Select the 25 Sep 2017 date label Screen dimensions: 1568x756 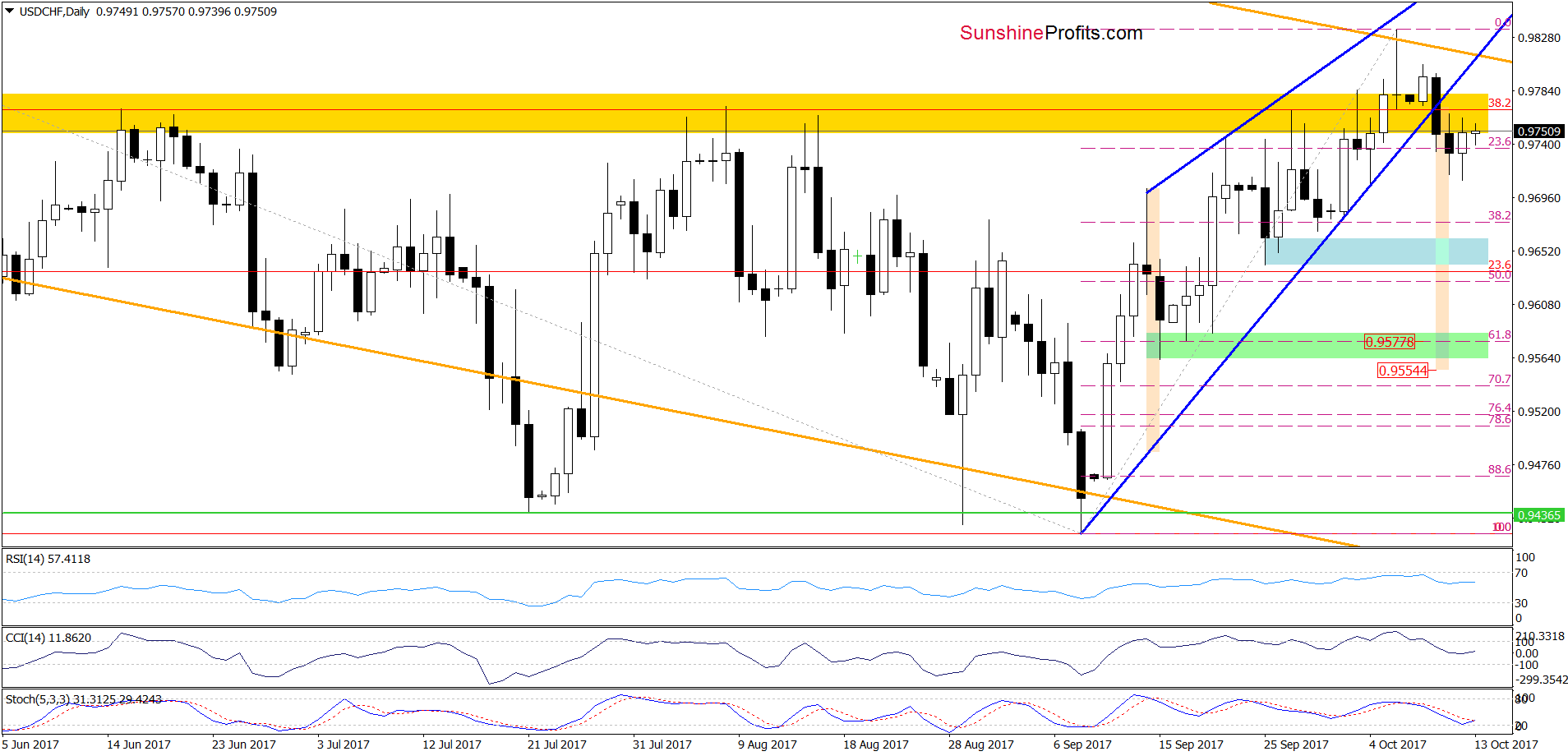1297,744
